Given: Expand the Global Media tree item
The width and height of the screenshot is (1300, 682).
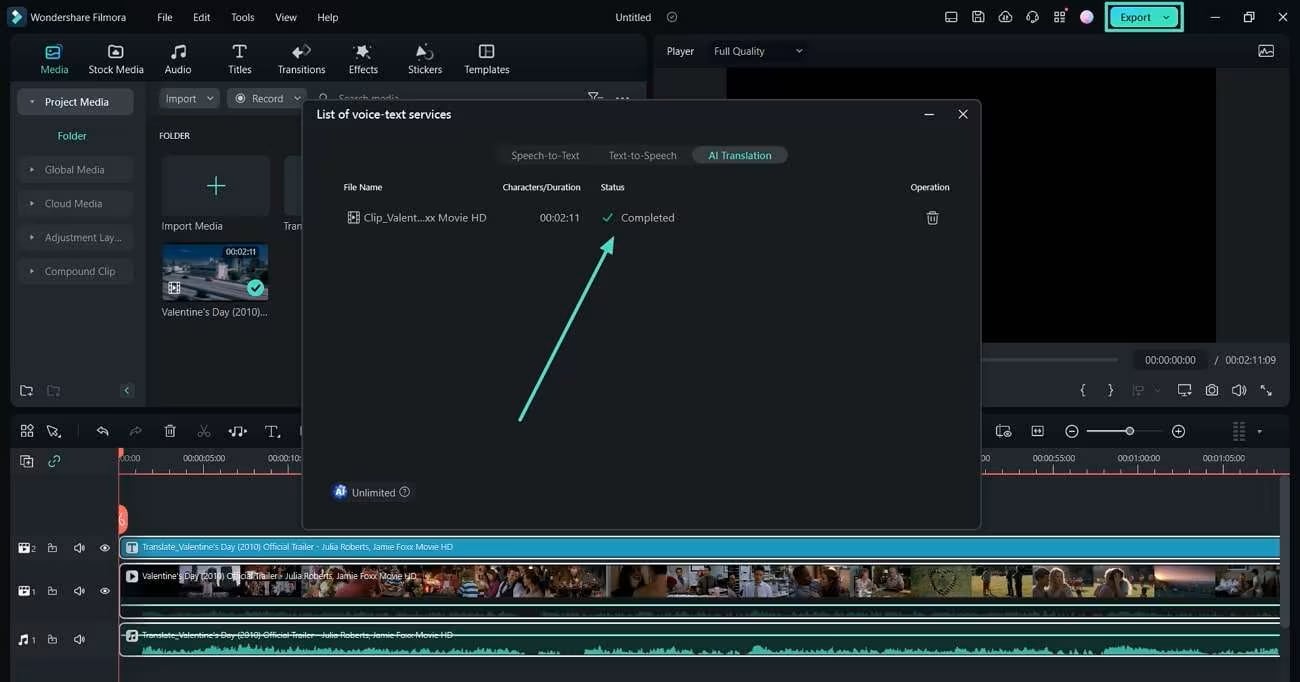Looking at the screenshot, I should tap(32, 170).
